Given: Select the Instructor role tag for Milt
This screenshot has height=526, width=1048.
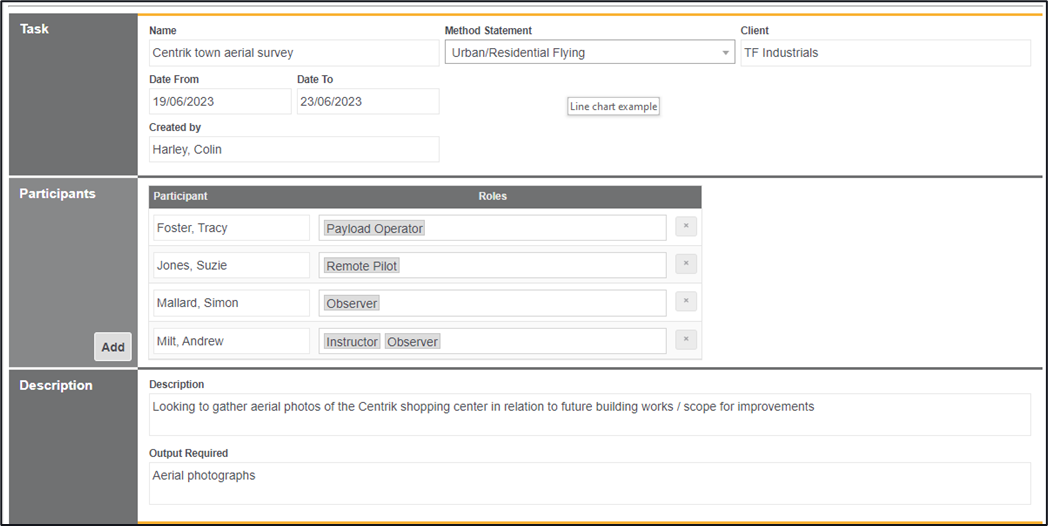Looking at the screenshot, I should (x=352, y=342).
